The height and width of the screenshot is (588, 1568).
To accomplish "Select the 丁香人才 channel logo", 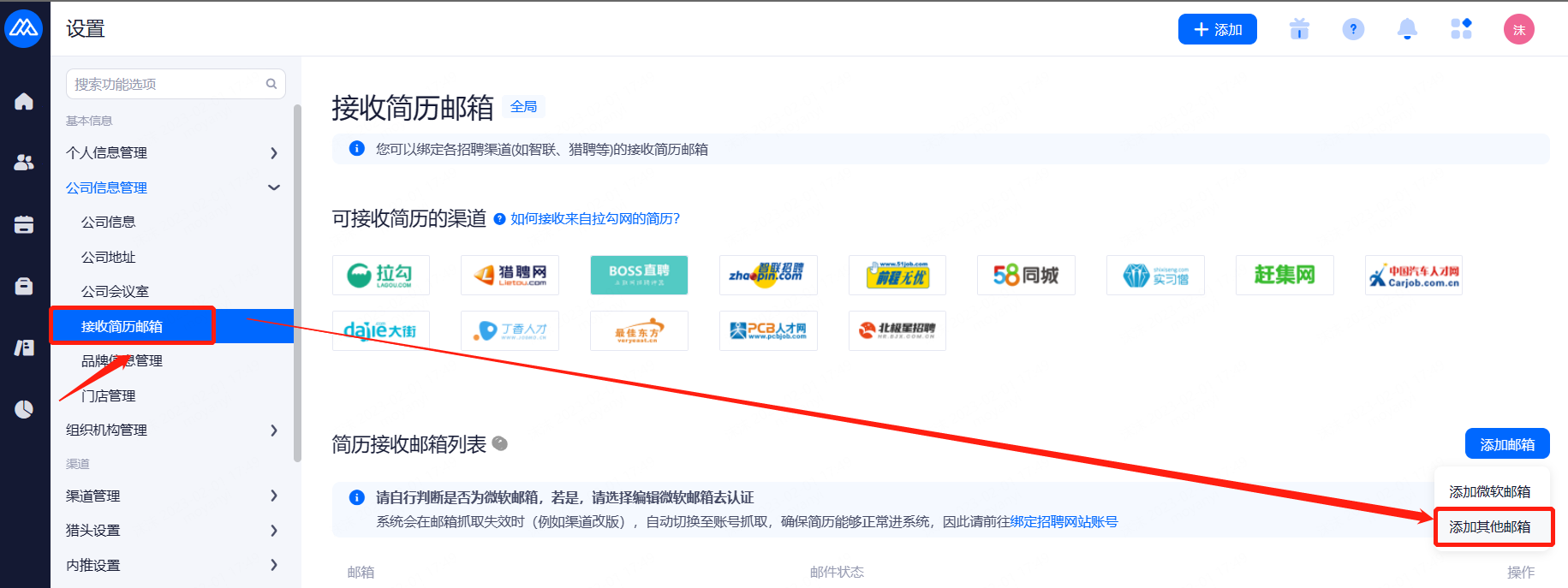I will 510,330.
